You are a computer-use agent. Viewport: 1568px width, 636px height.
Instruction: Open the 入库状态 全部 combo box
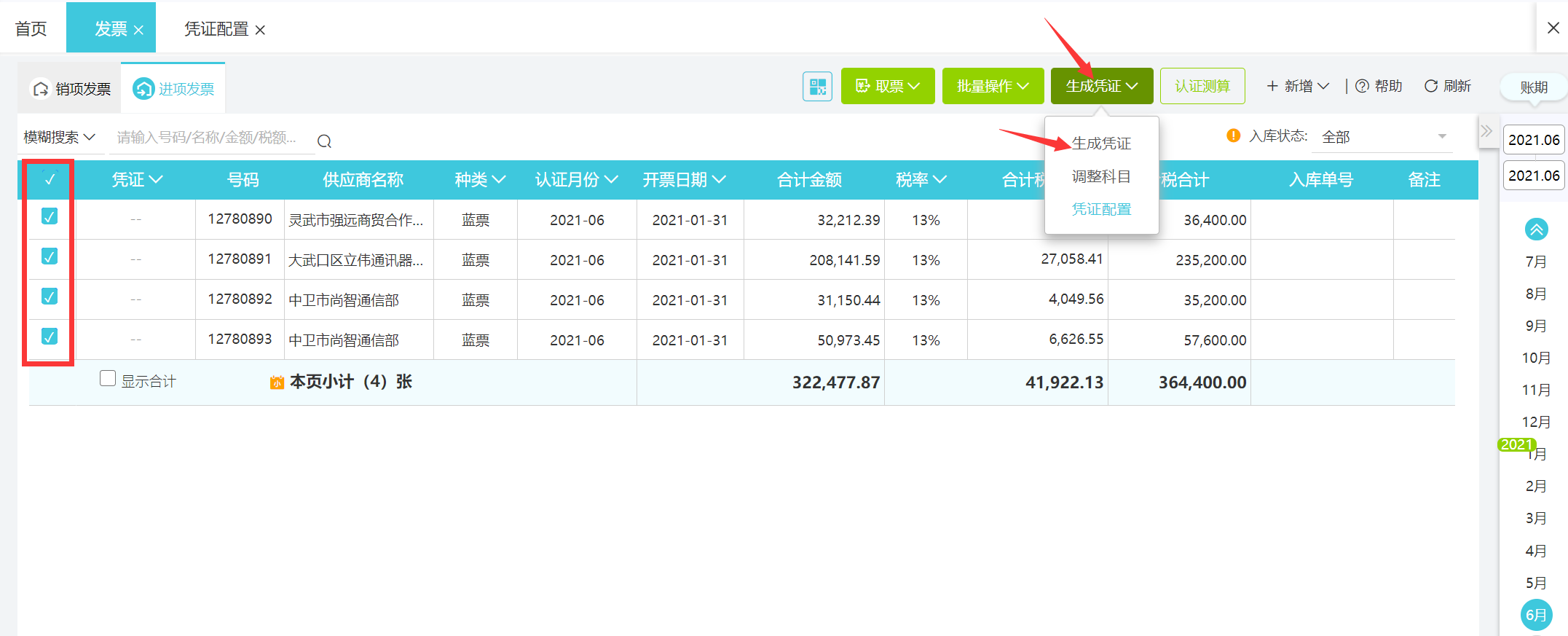click(1383, 137)
